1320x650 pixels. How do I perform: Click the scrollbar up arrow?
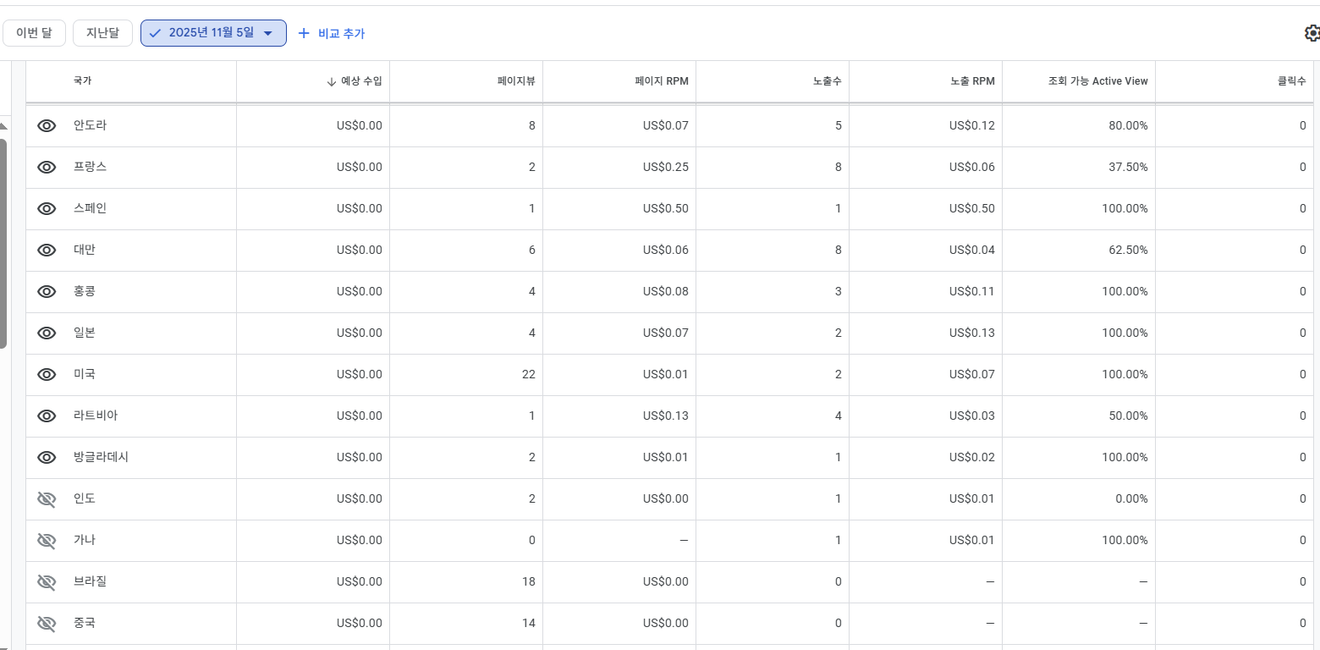(x=3, y=127)
